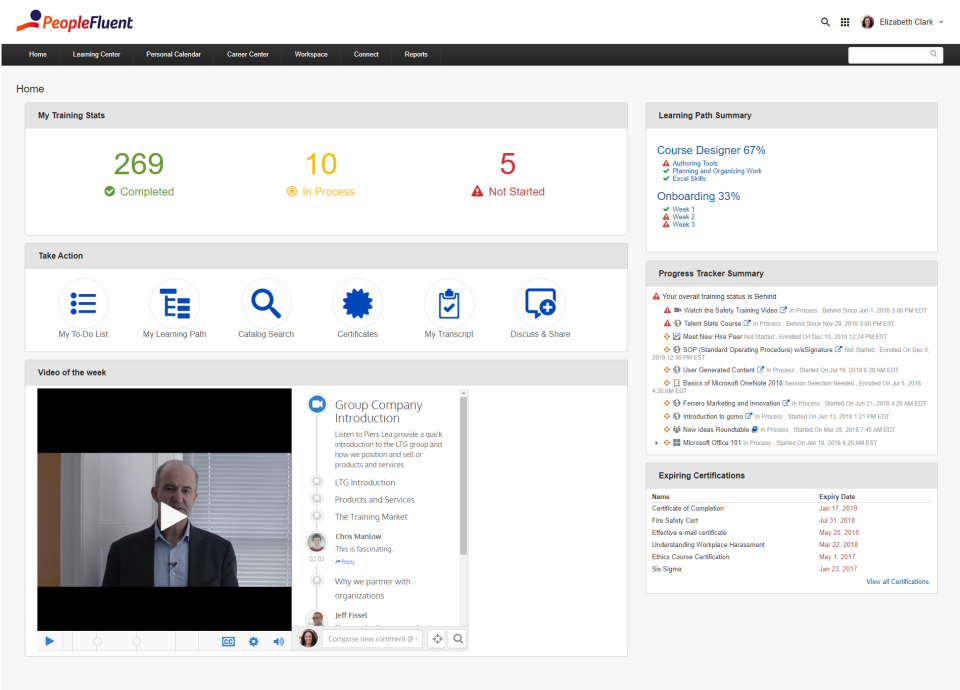
Task: Open the video settings gear menu
Action: tap(253, 639)
